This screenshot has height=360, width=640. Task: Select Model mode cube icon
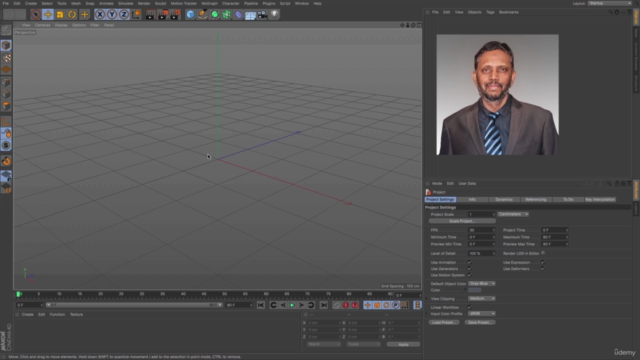tap(6, 45)
